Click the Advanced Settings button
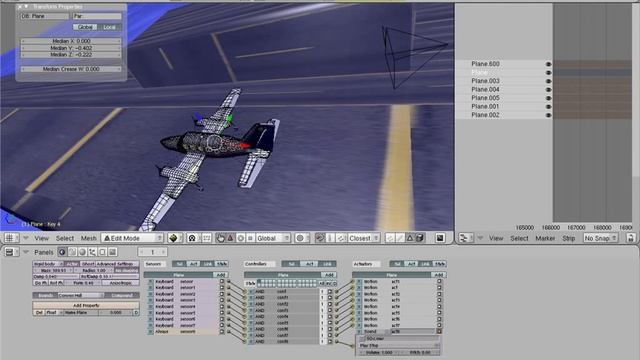Image resolution: width=640 pixels, height=360 pixels. (x=118, y=264)
